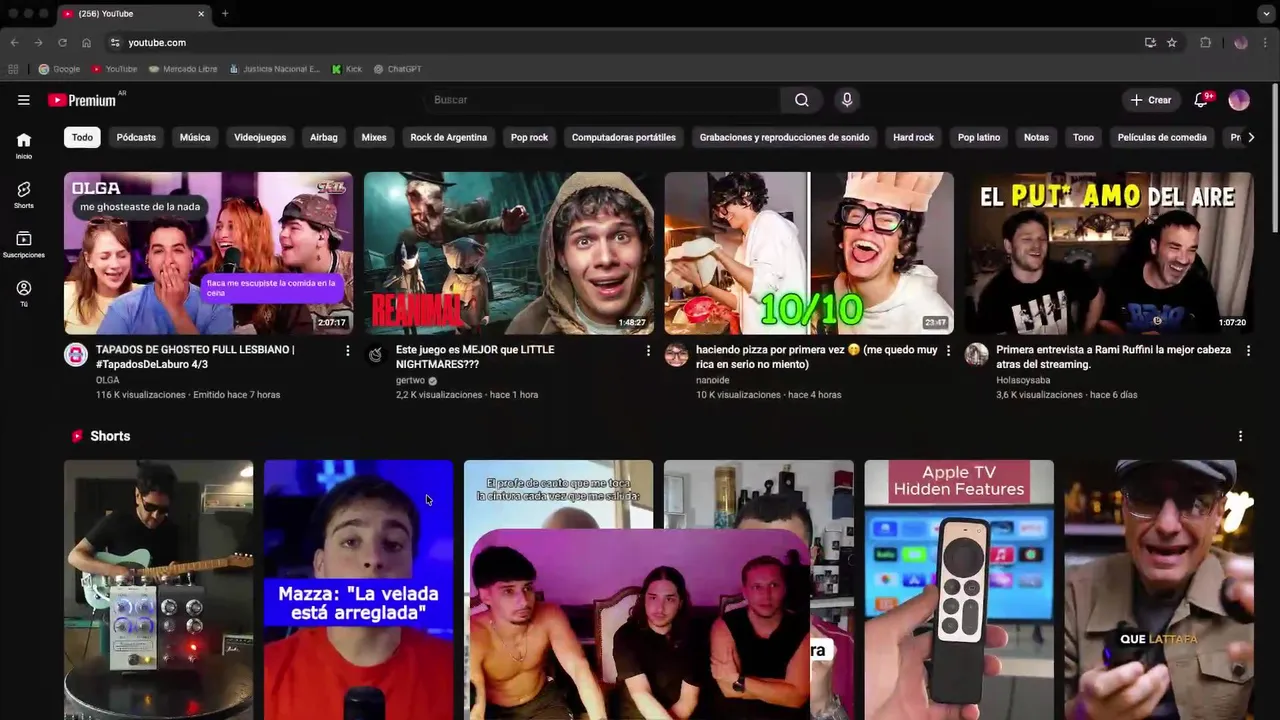Select the Pop latino filter chip
1280x720 pixels.
pos(979,138)
